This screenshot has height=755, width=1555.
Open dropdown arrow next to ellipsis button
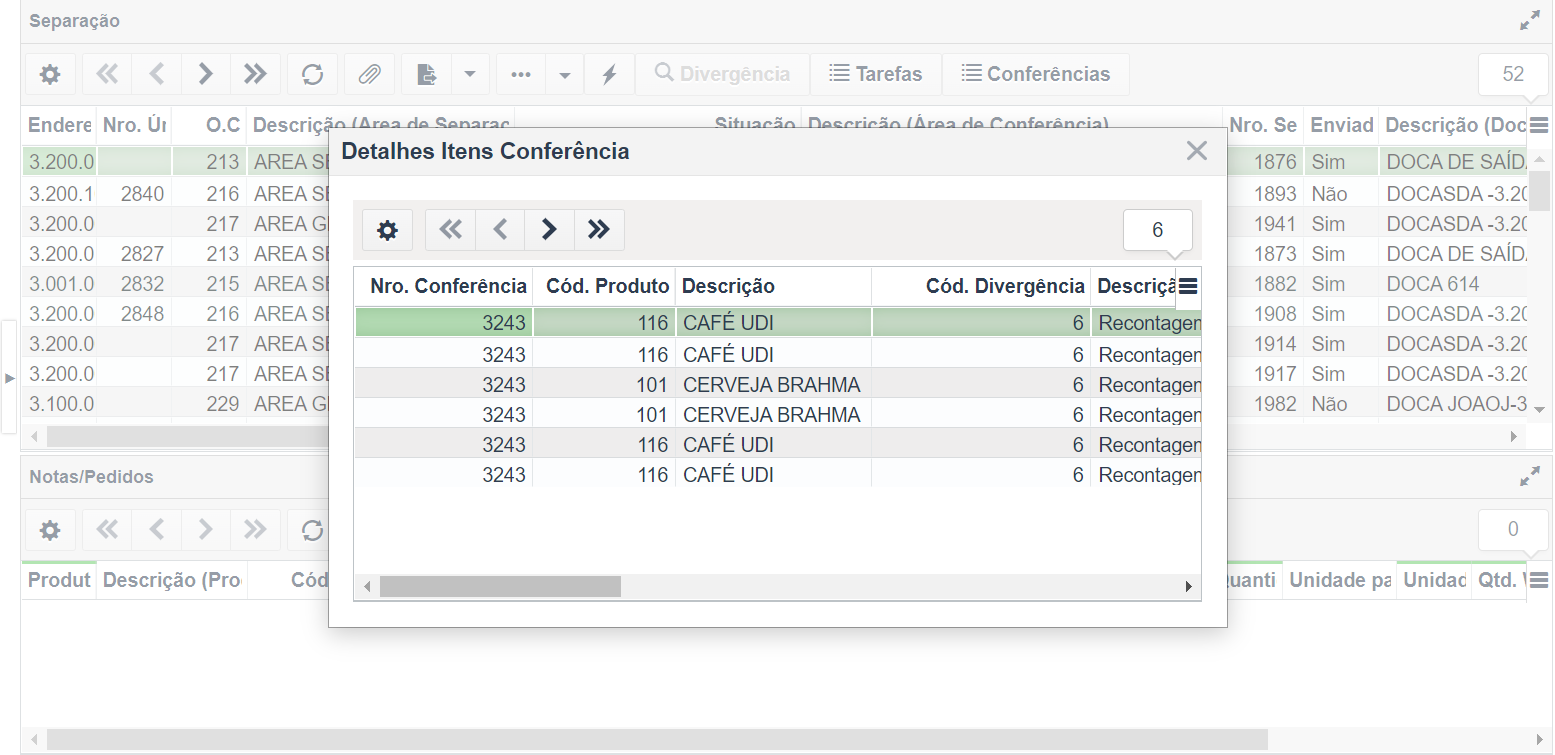click(x=564, y=74)
